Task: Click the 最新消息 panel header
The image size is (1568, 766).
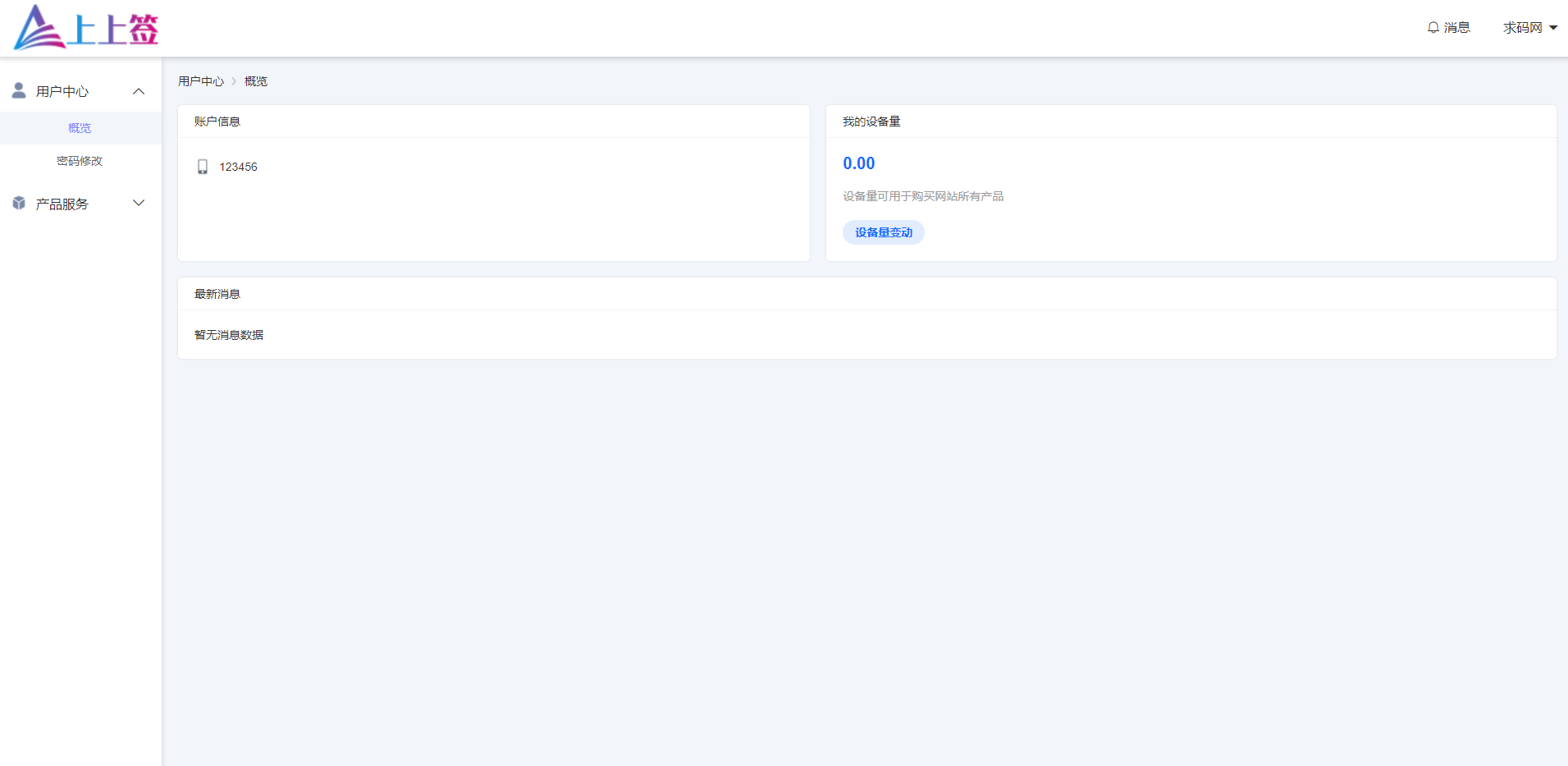Action: pyautogui.click(x=217, y=294)
